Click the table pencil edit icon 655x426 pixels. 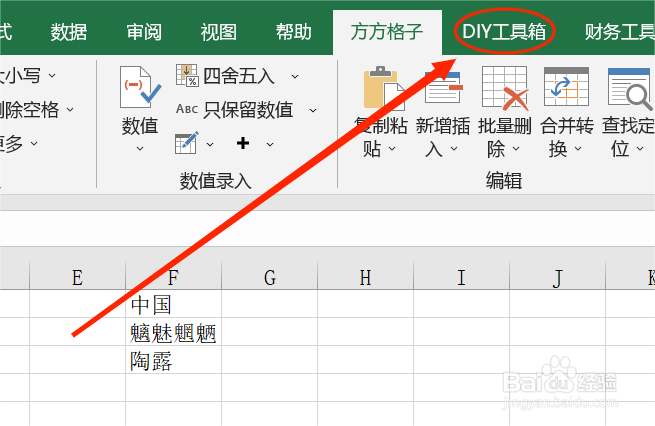click(186, 143)
